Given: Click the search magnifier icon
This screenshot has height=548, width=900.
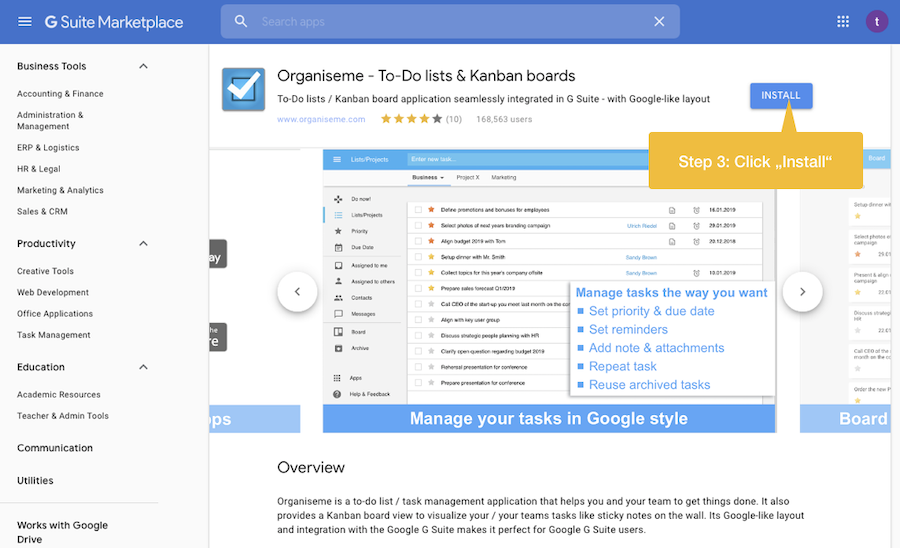Looking at the screenshot, I should click(241, 22).
